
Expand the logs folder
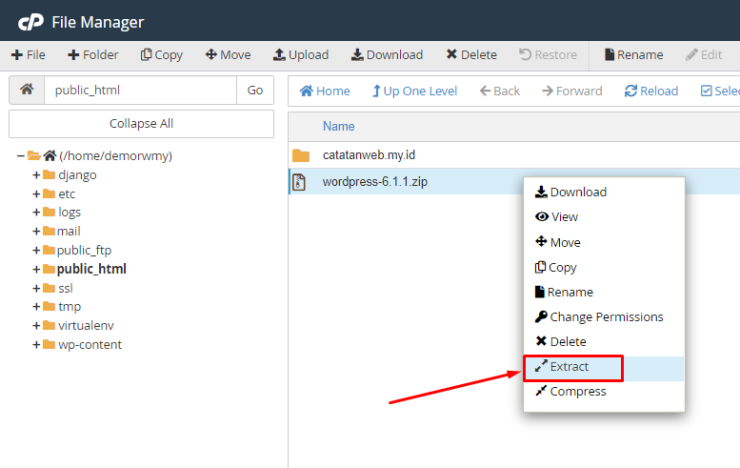(x=36, y=212)
